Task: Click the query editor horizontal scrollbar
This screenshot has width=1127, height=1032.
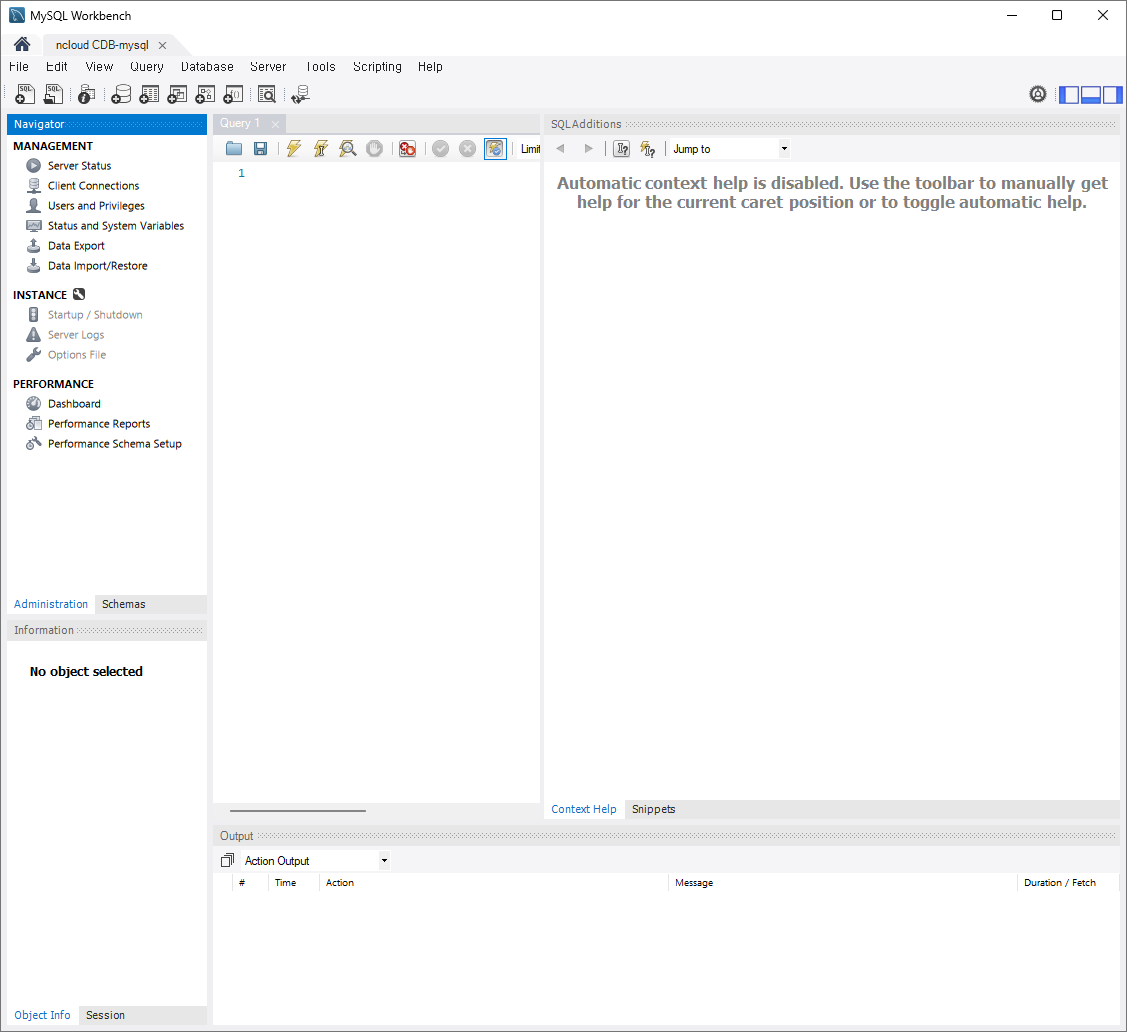Action: tap(298, 810)
